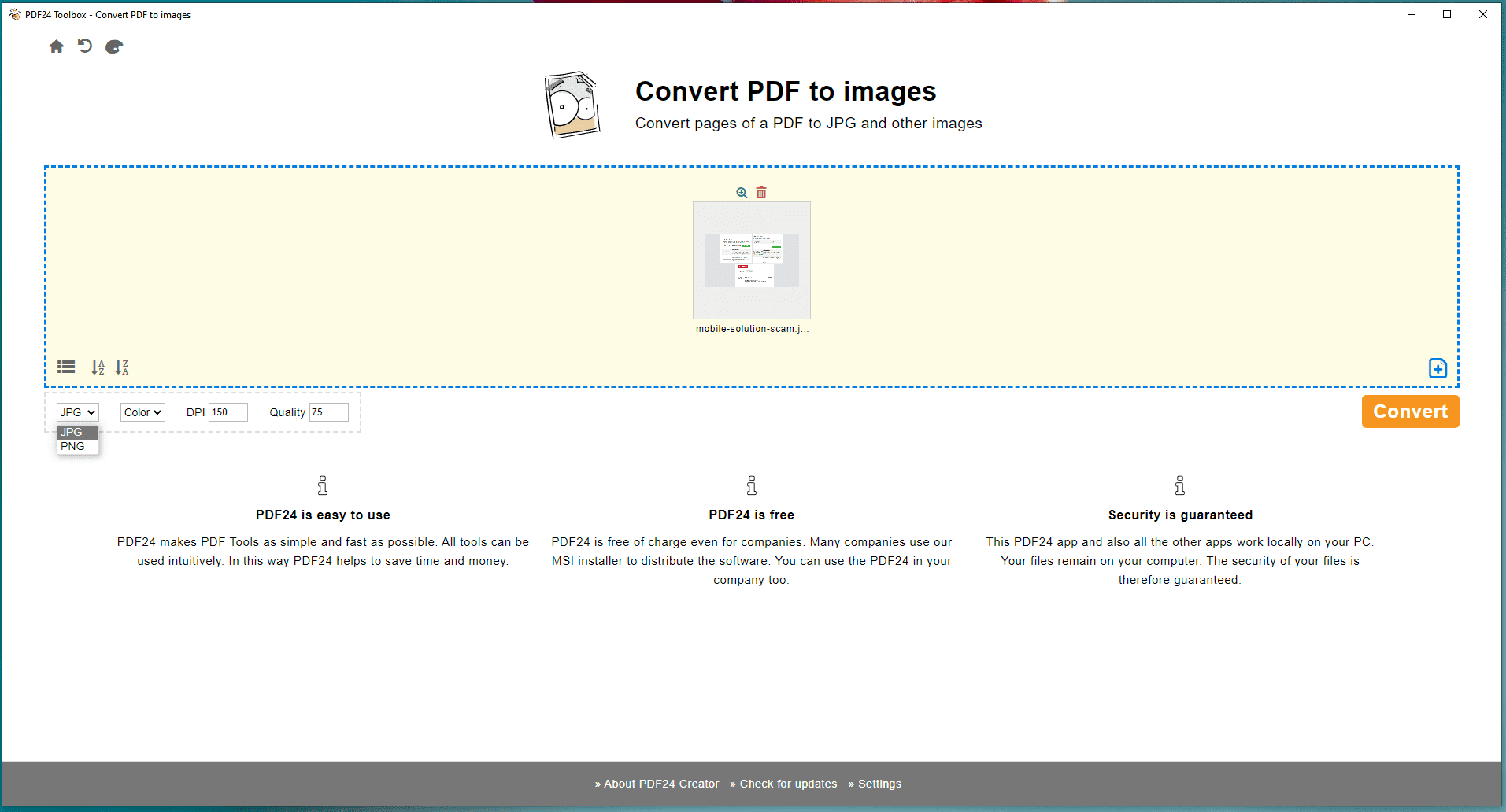
Task: Sort files ascending A to Z
Action: point(98,367)
